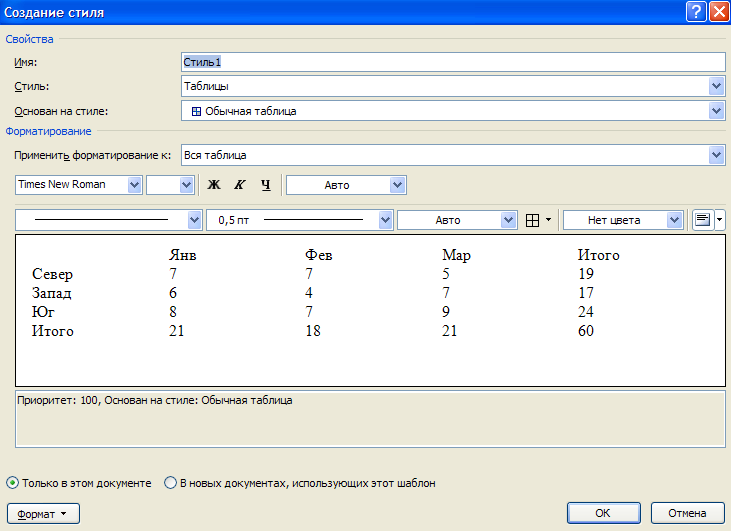Open the Times New Roman font dropdown
Image resolution: width=731 pixels, height=531 pixels.
(x=135, y=185)
